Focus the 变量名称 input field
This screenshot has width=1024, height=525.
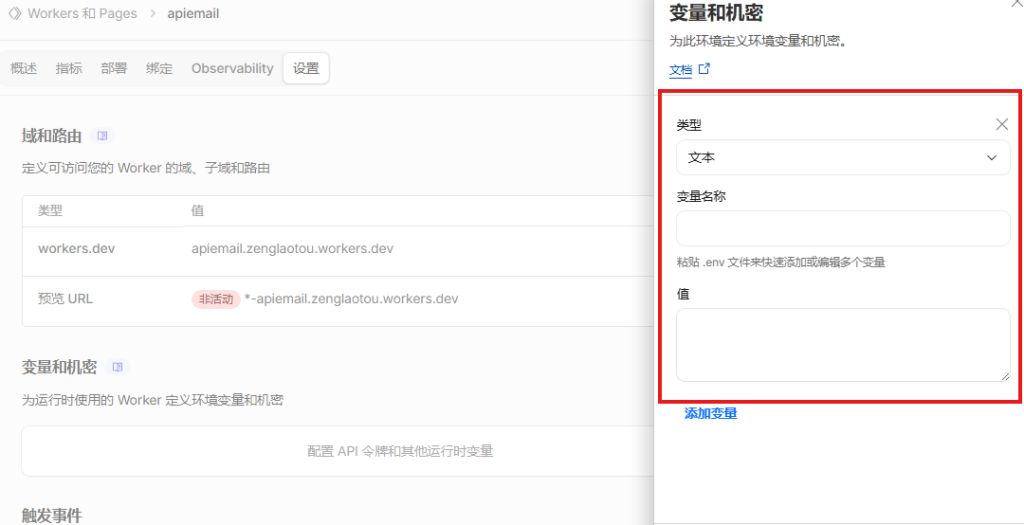tap(843, 228)
